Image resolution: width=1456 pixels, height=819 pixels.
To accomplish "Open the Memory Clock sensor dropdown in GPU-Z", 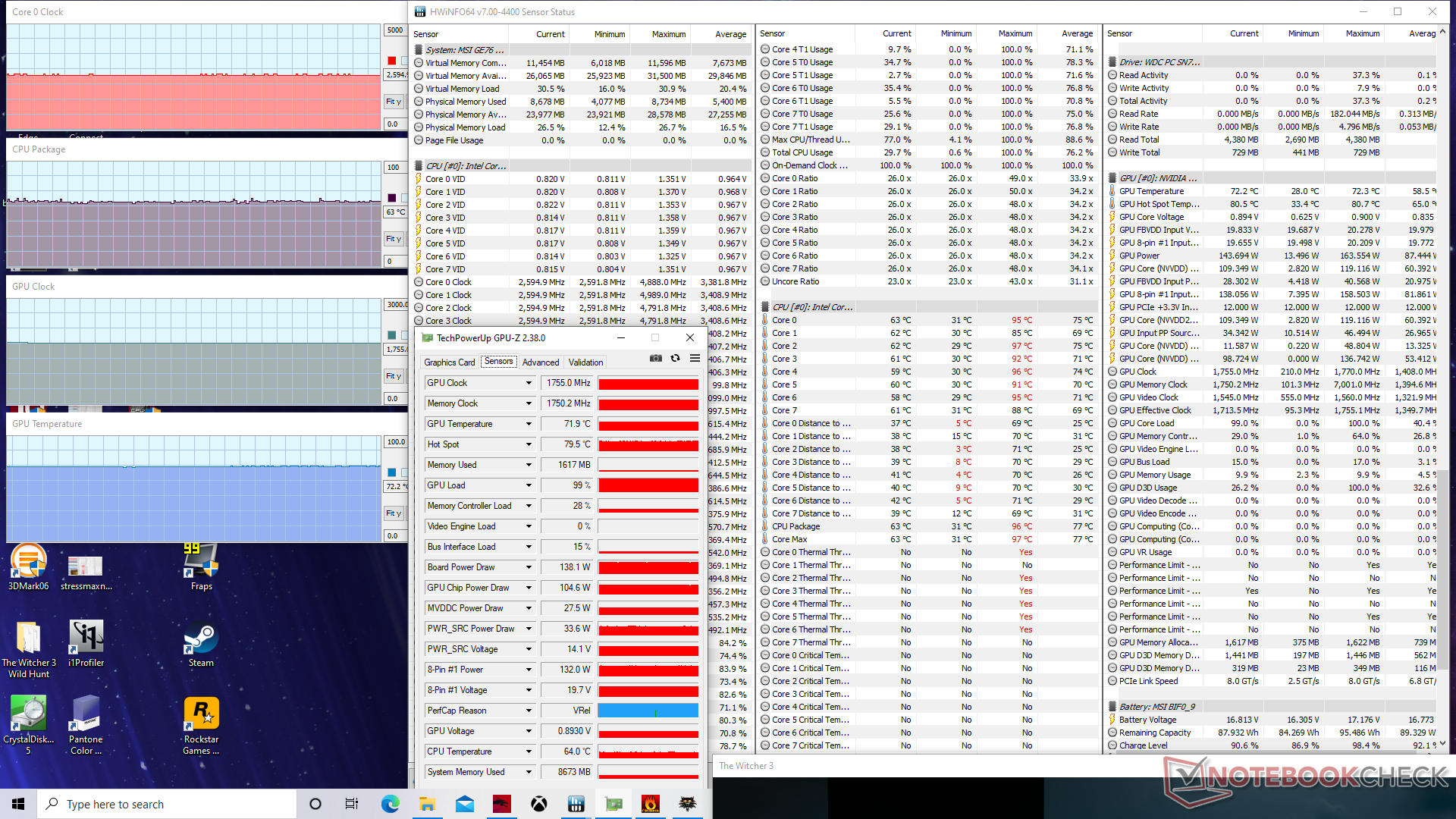I will [529, 403].
